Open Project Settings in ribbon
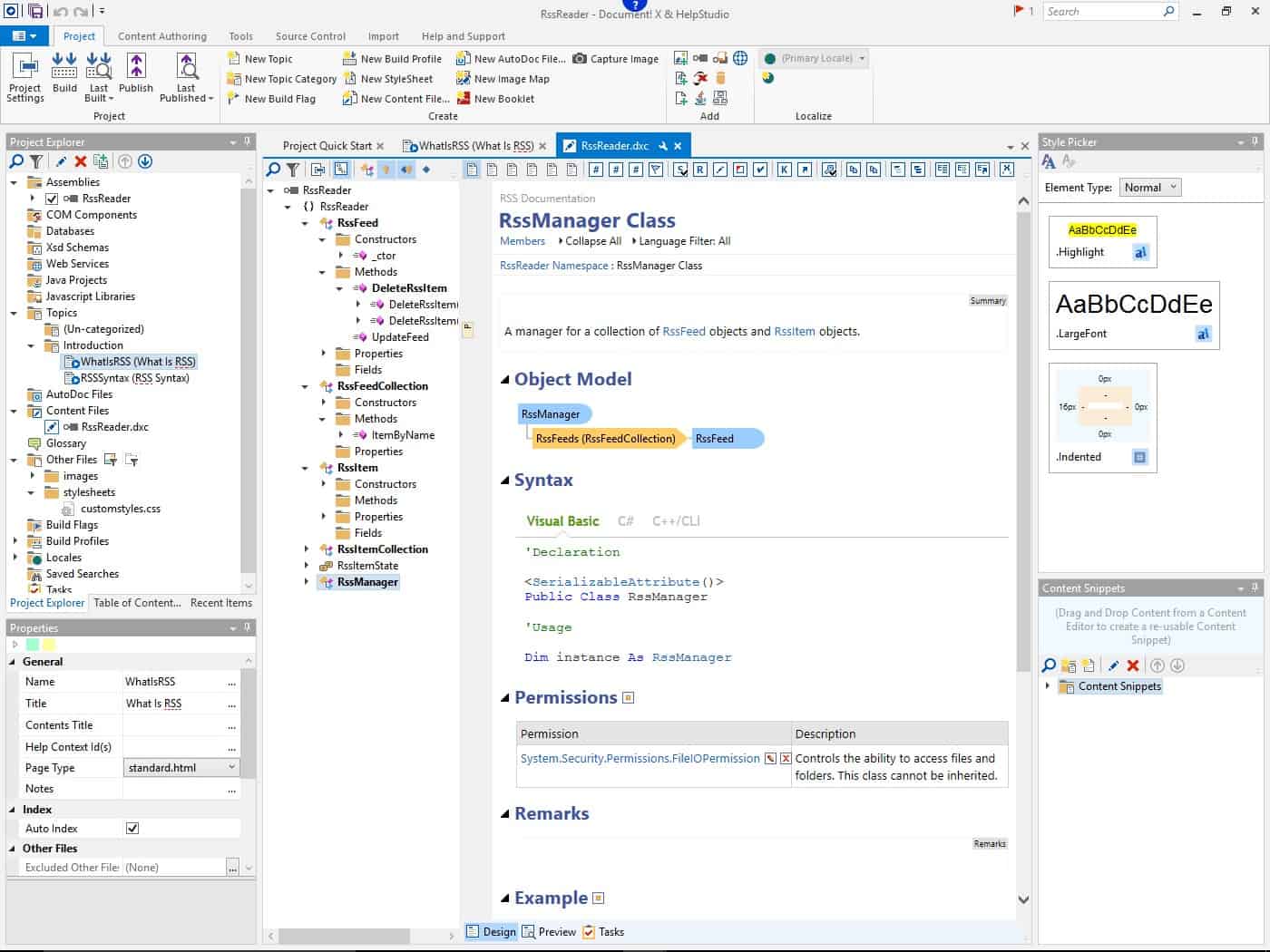This screenshot has height=952, width=1270. pos(25,77)
